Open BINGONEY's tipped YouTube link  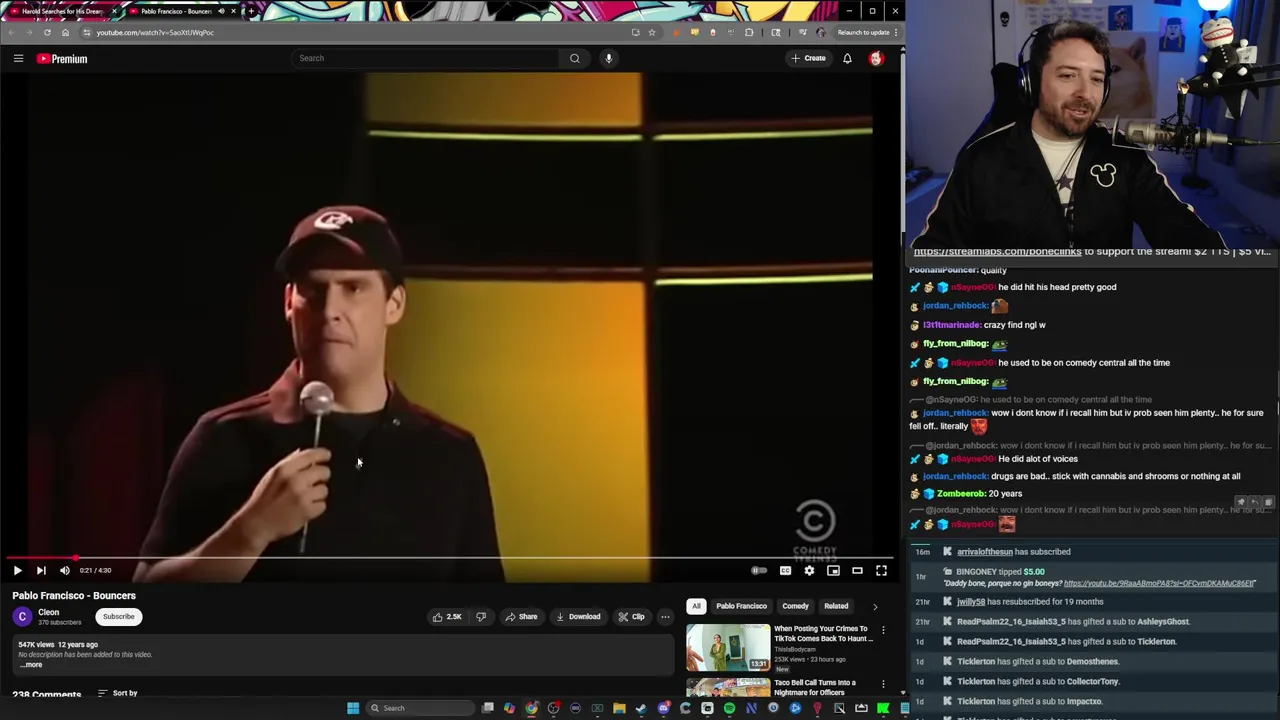click(x=1159, y=583)
